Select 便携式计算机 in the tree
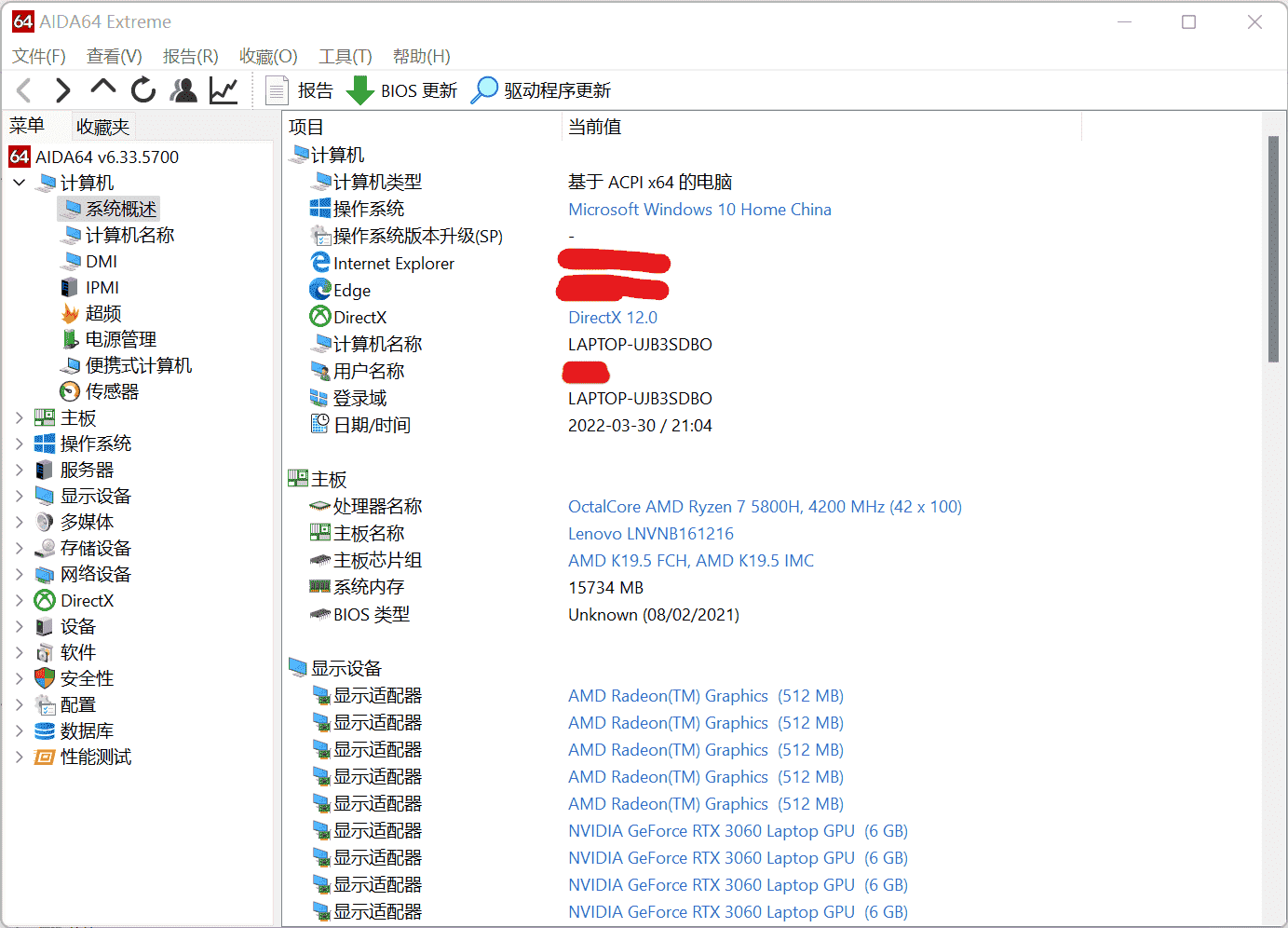Screen dimensions: 1288x928 point(139,366)
